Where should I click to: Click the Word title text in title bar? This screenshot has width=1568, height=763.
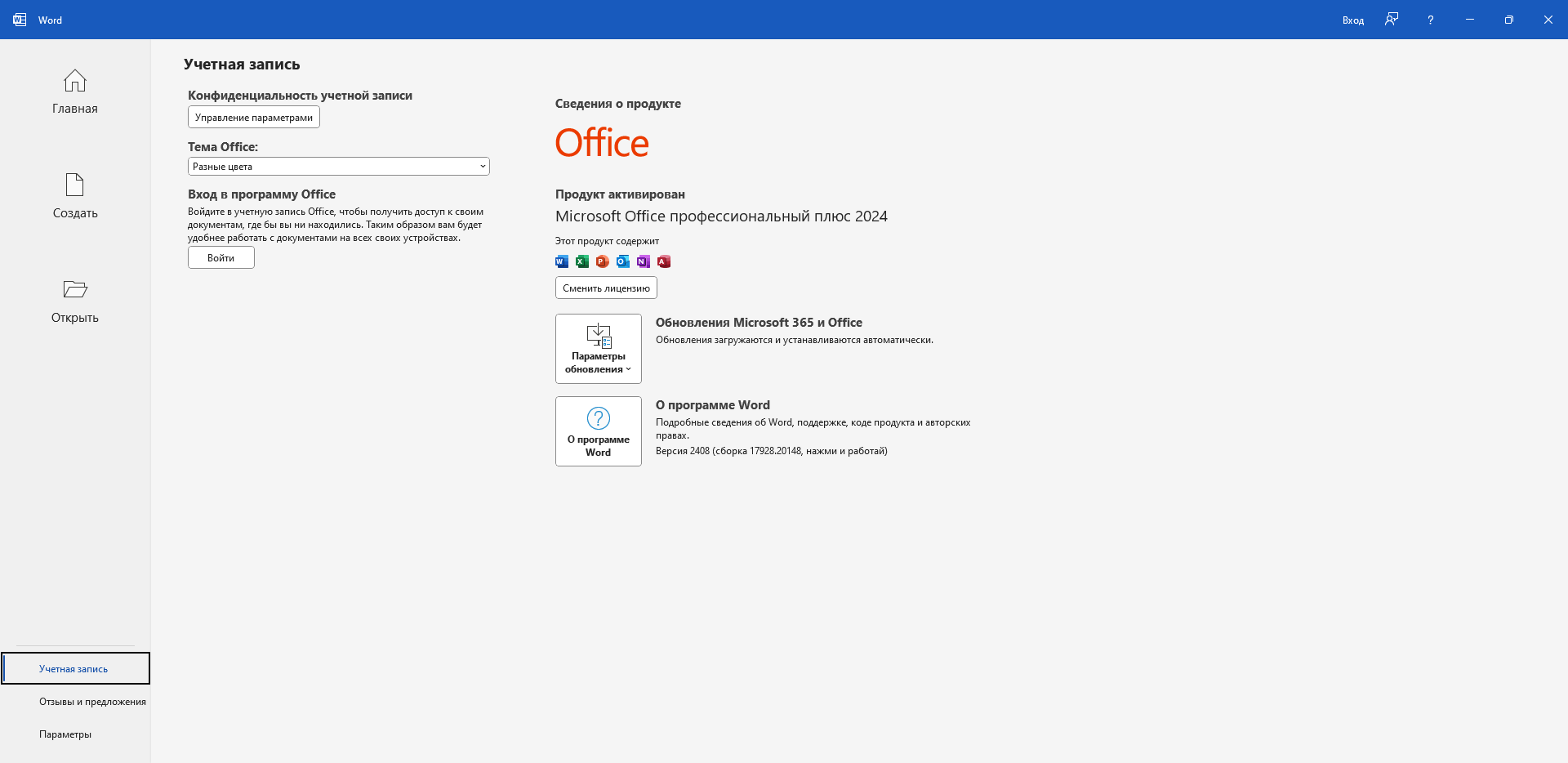(x=50, y=20)
